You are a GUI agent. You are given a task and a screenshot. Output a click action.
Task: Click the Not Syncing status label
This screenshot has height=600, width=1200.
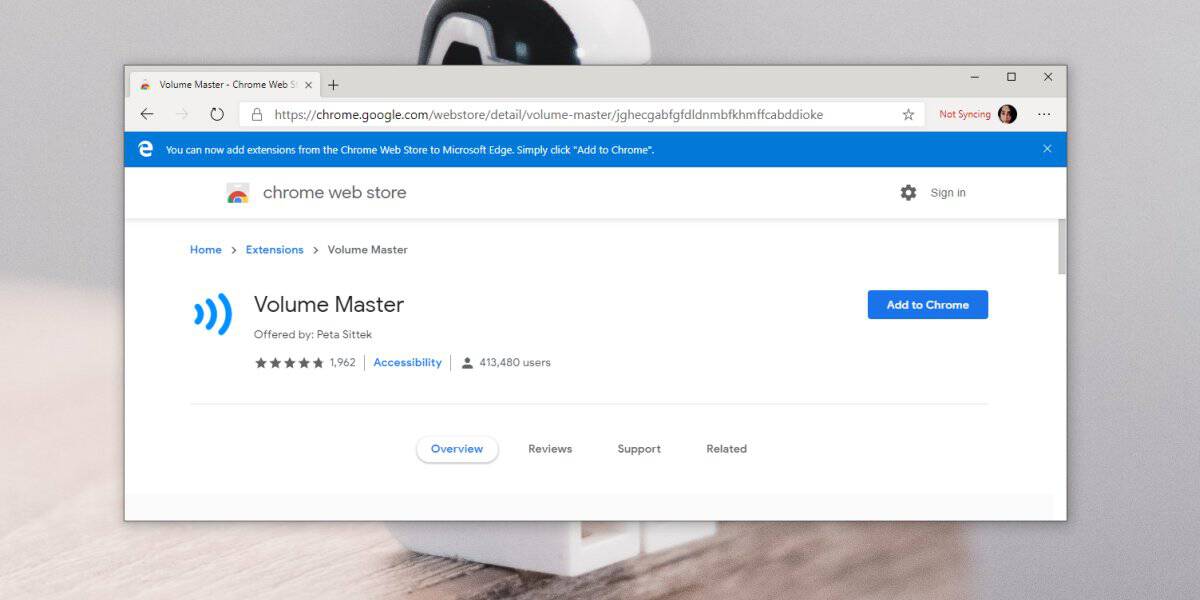(965, 115)
